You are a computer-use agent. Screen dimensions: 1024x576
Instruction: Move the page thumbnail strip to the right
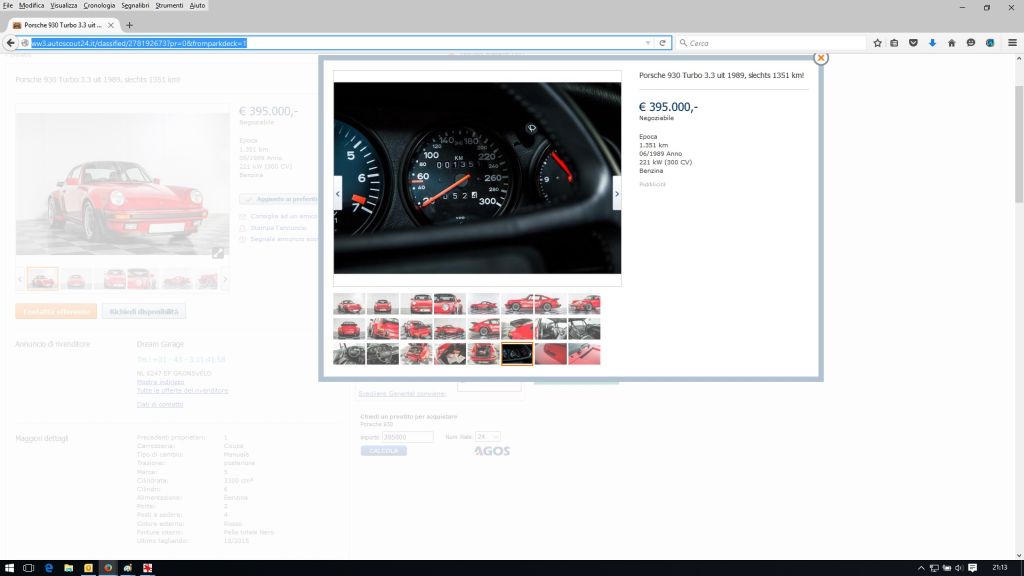225,280
